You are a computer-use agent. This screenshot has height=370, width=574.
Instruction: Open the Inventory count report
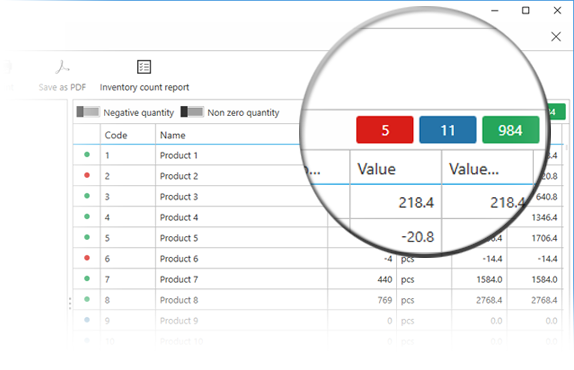coord(144,76)
